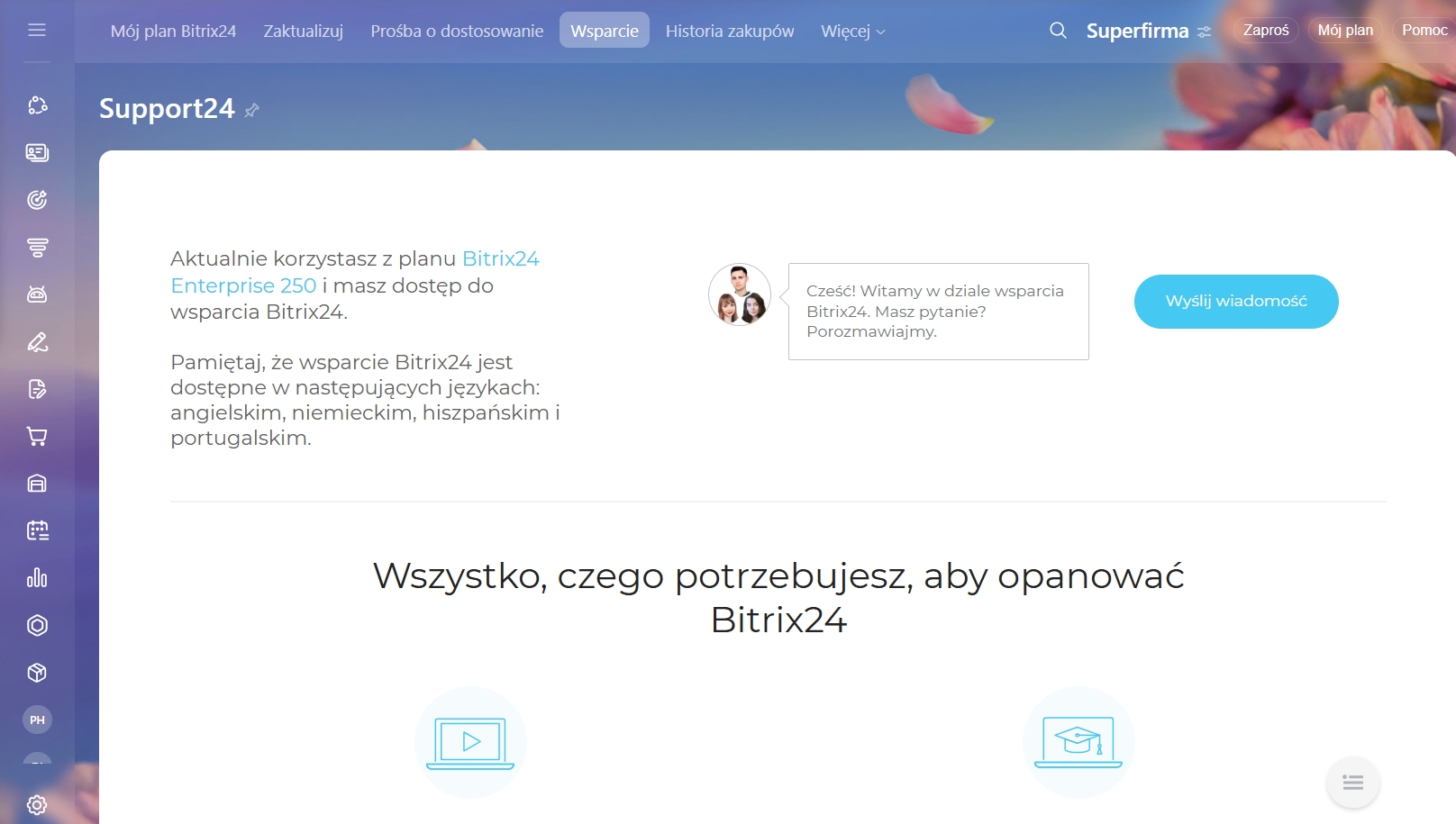
Task: Click the PH avatar in the sidebar
Action: click(x=37, y=720)
